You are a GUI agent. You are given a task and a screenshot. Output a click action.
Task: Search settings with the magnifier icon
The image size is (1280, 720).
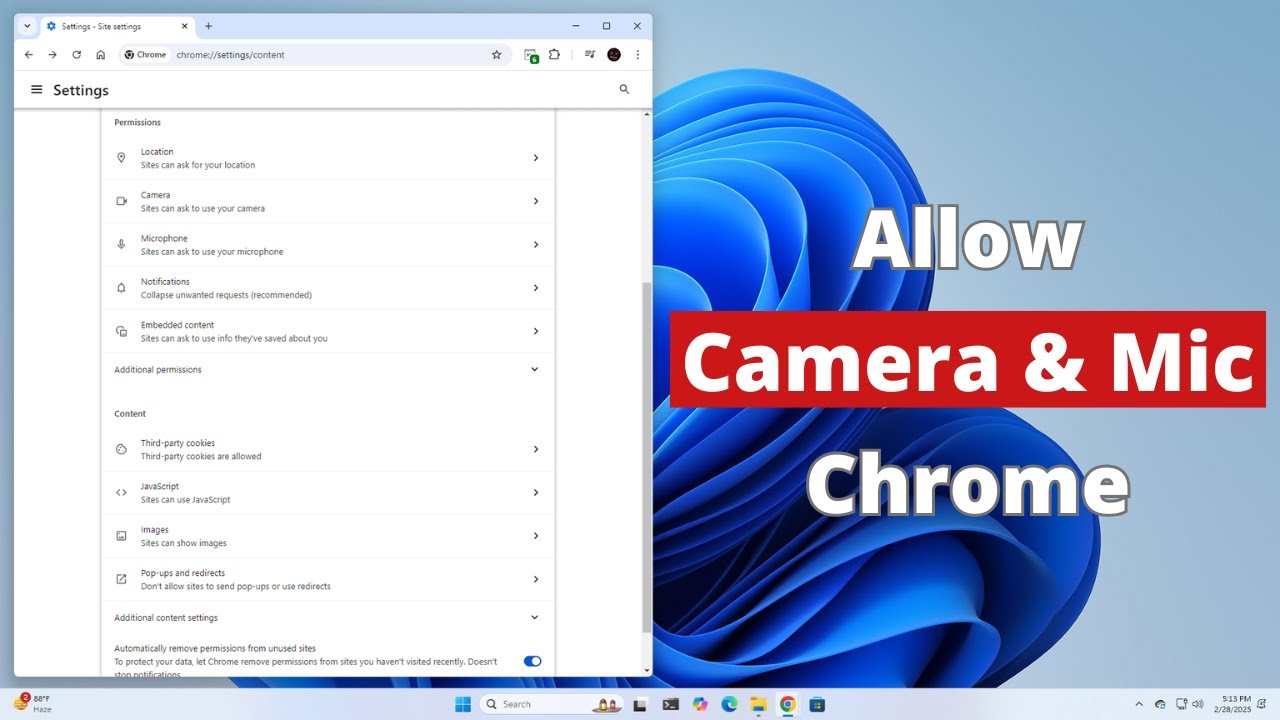point(624,90)
